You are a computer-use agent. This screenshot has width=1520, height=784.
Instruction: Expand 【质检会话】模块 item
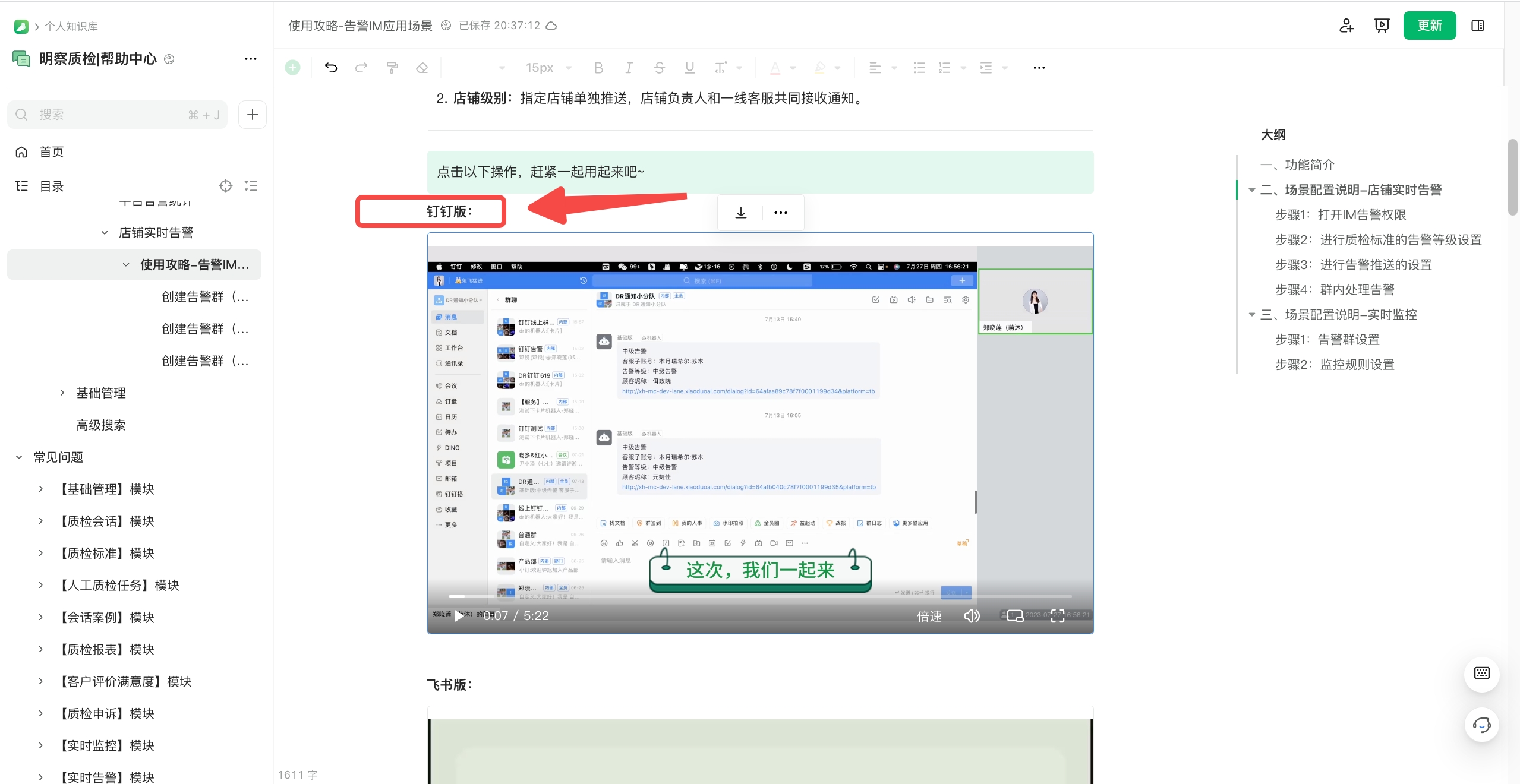40,521
